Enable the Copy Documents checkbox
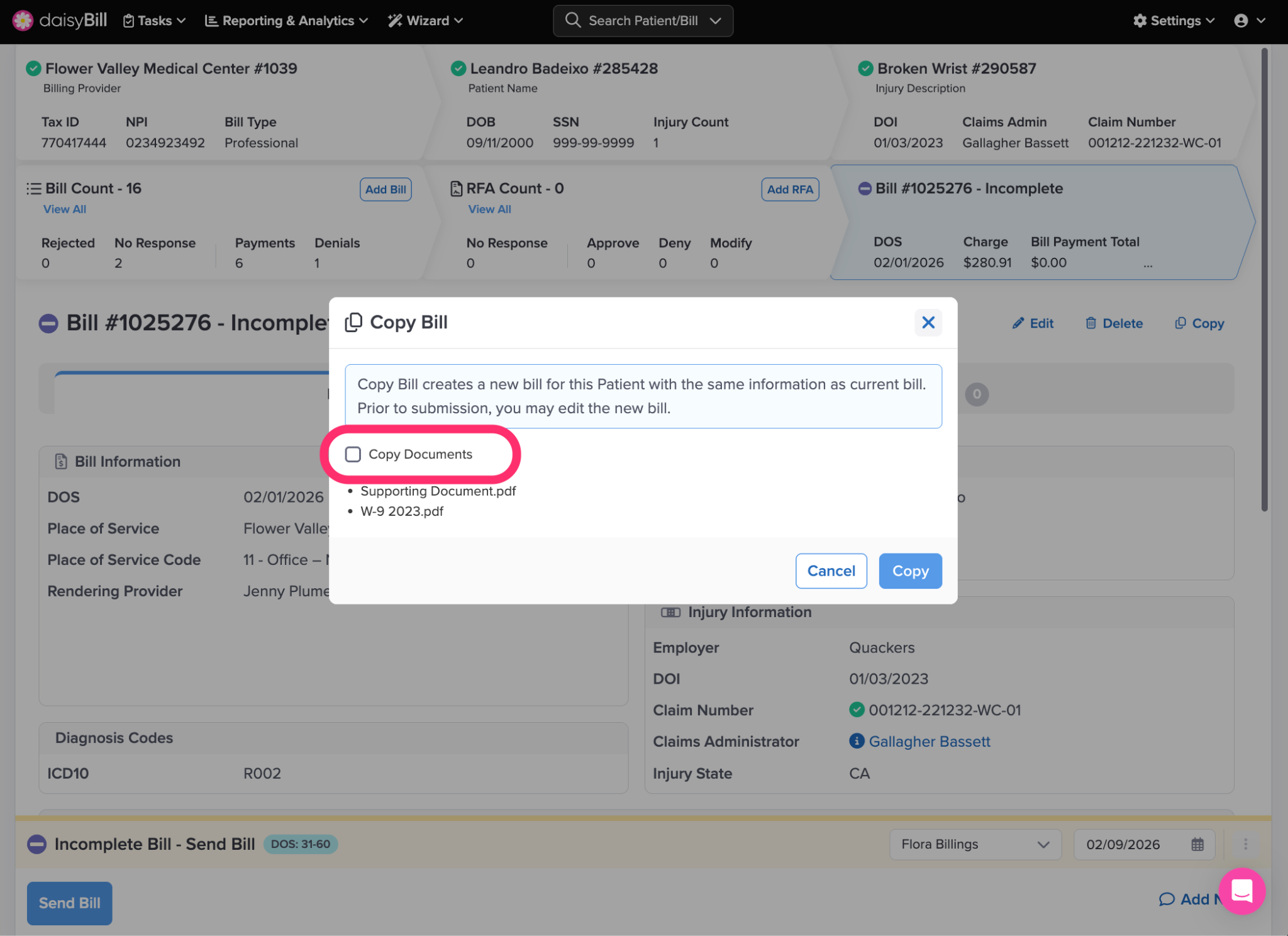Viewport: 1288px width, 936px height. pyautogui.click(x=353, y=454)
